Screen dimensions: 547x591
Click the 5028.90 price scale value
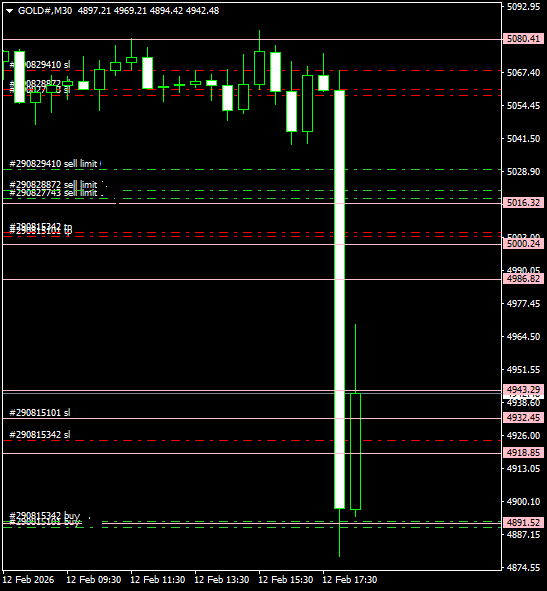[x=523, y=171]
